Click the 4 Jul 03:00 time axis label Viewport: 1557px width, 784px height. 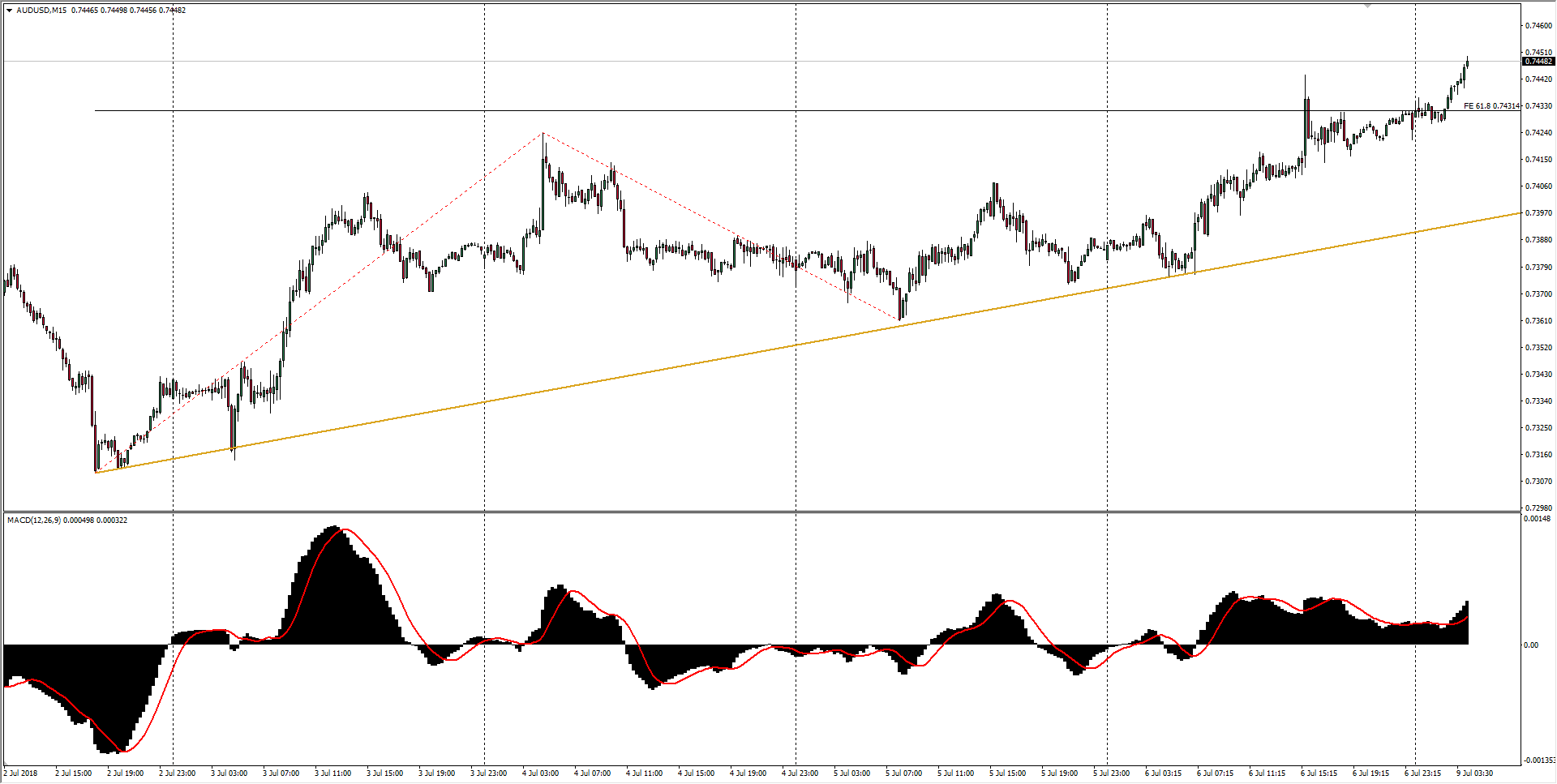[x=540, y=773]
